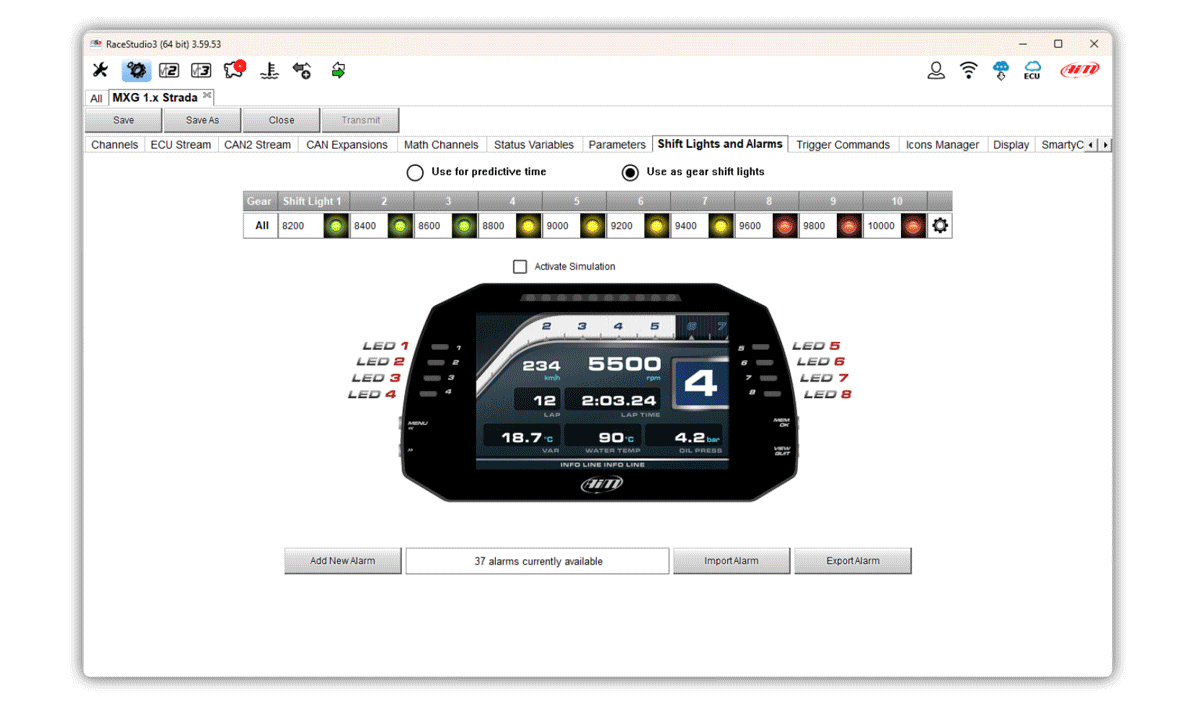Image resolution: width=1200 pixels, height=720 pixels.
Task: Open the map icon with red badge
Action: (x=235, y=70)
